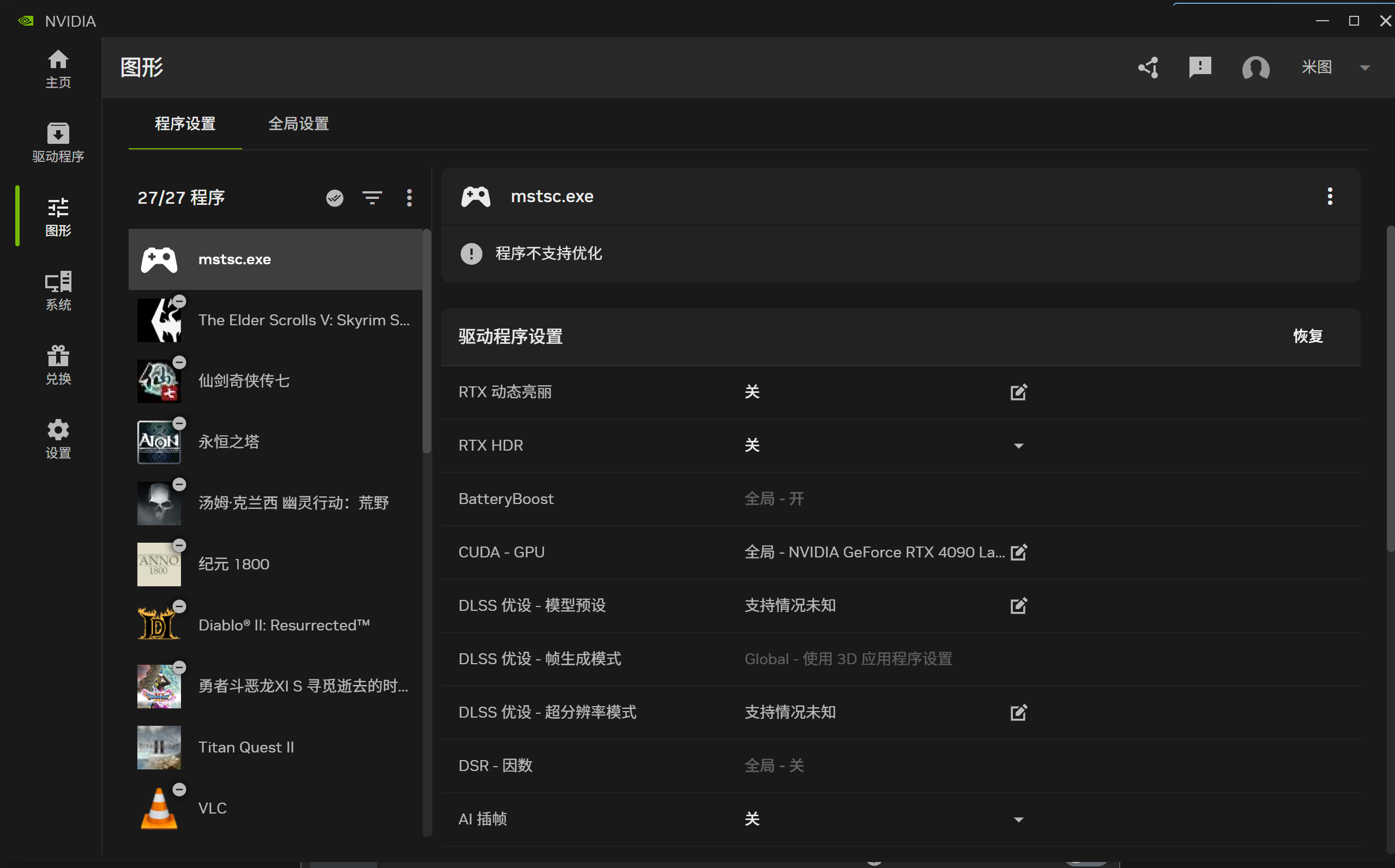Edit the RTX 动态亮丽 setting
The image size is (1395, 868).
pos(1018,392)
